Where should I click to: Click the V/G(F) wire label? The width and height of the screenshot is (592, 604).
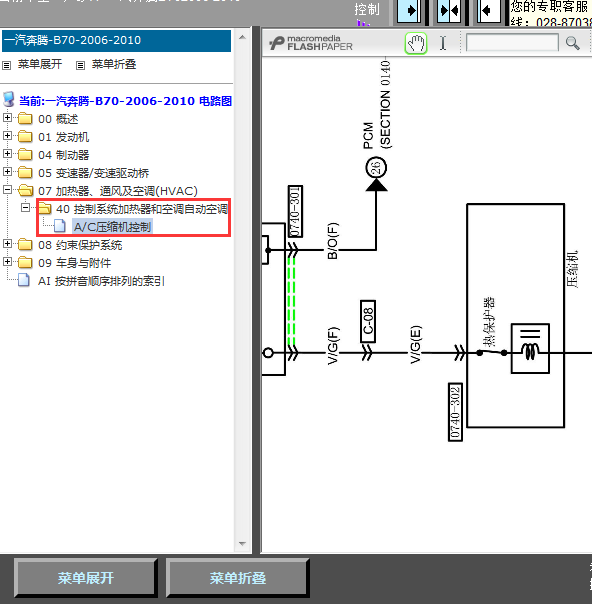click(x=332, y=346)
